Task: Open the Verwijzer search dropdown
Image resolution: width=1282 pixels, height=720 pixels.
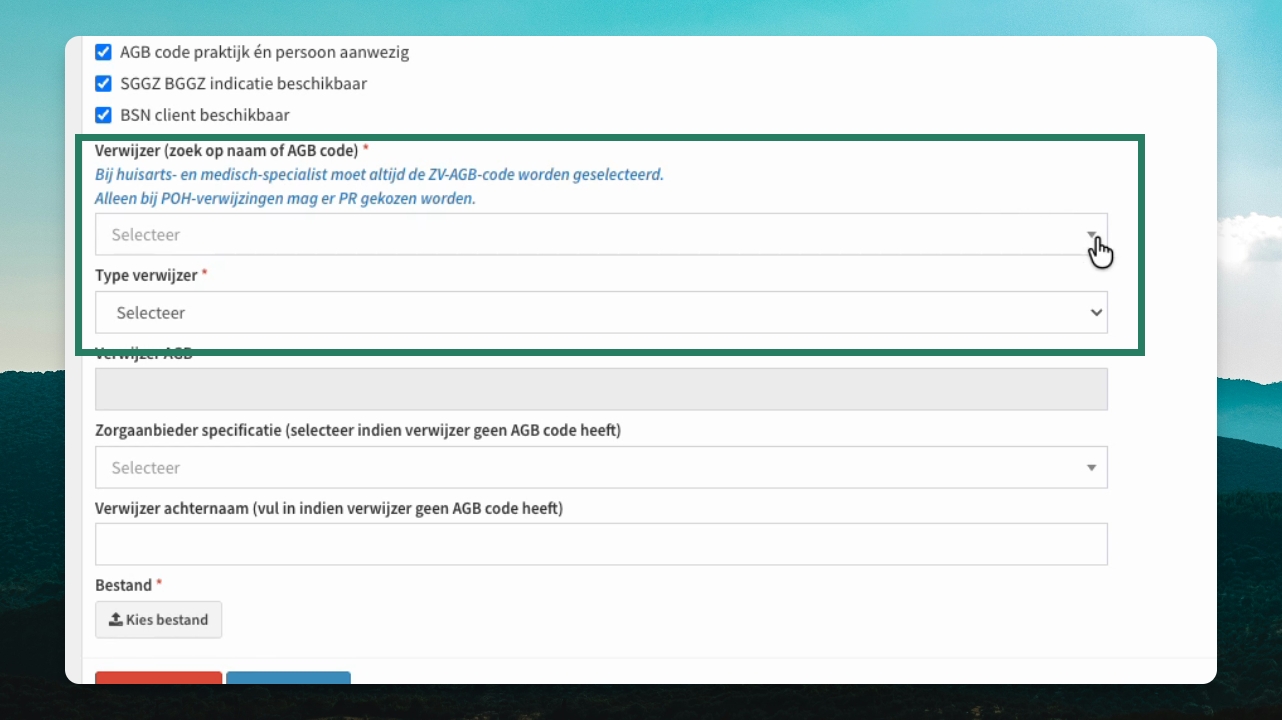Action: [x=601, y=234]
